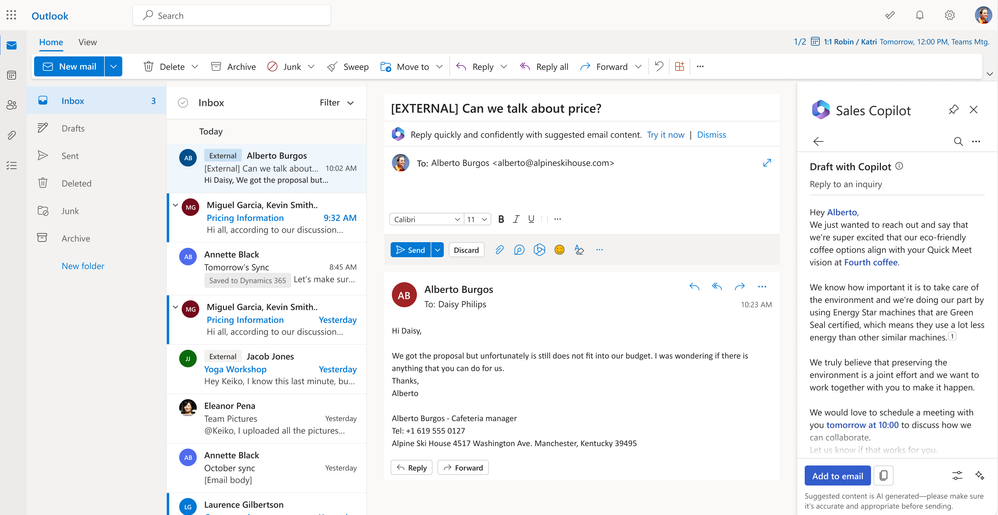The image size is (998, 515).
Task: Open Delete dropdown arrow
Action: [x=195, y=66]
